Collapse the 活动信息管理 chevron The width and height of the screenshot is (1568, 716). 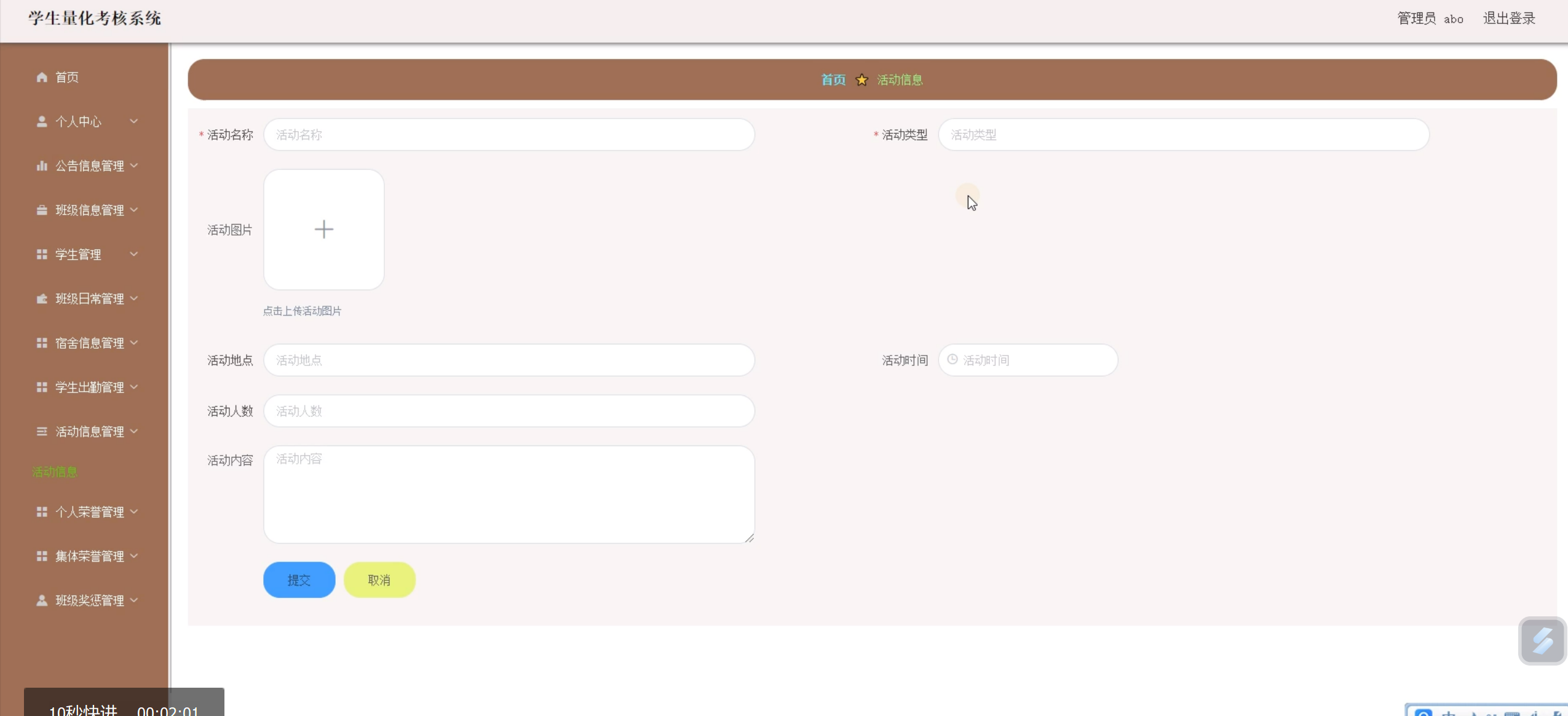[134, 431]
